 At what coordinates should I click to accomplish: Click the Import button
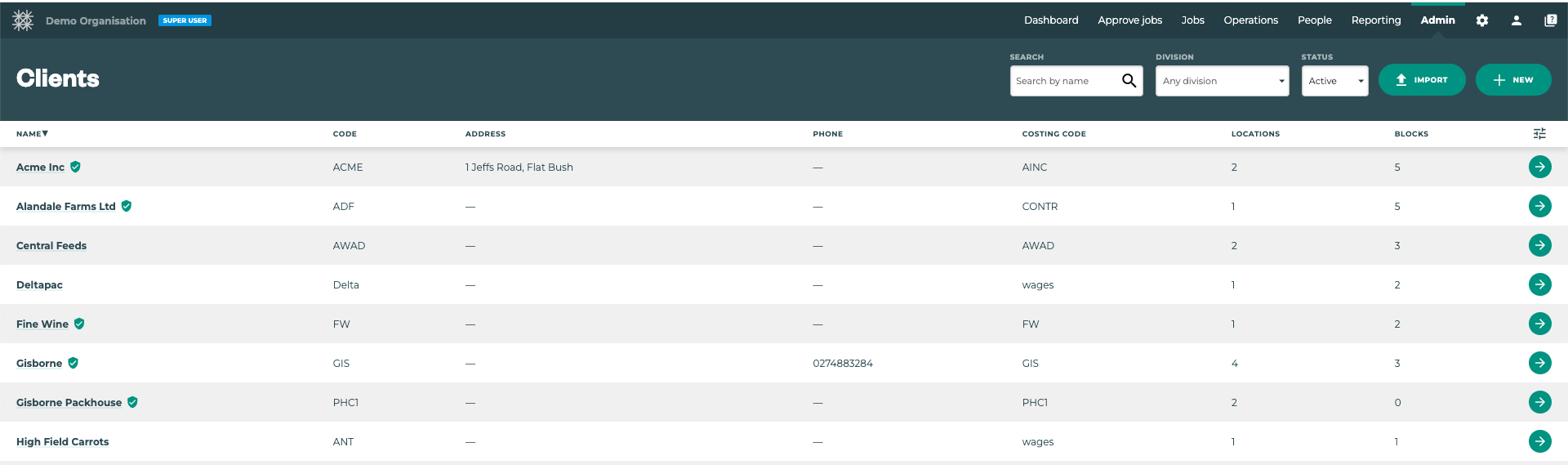1421,80
